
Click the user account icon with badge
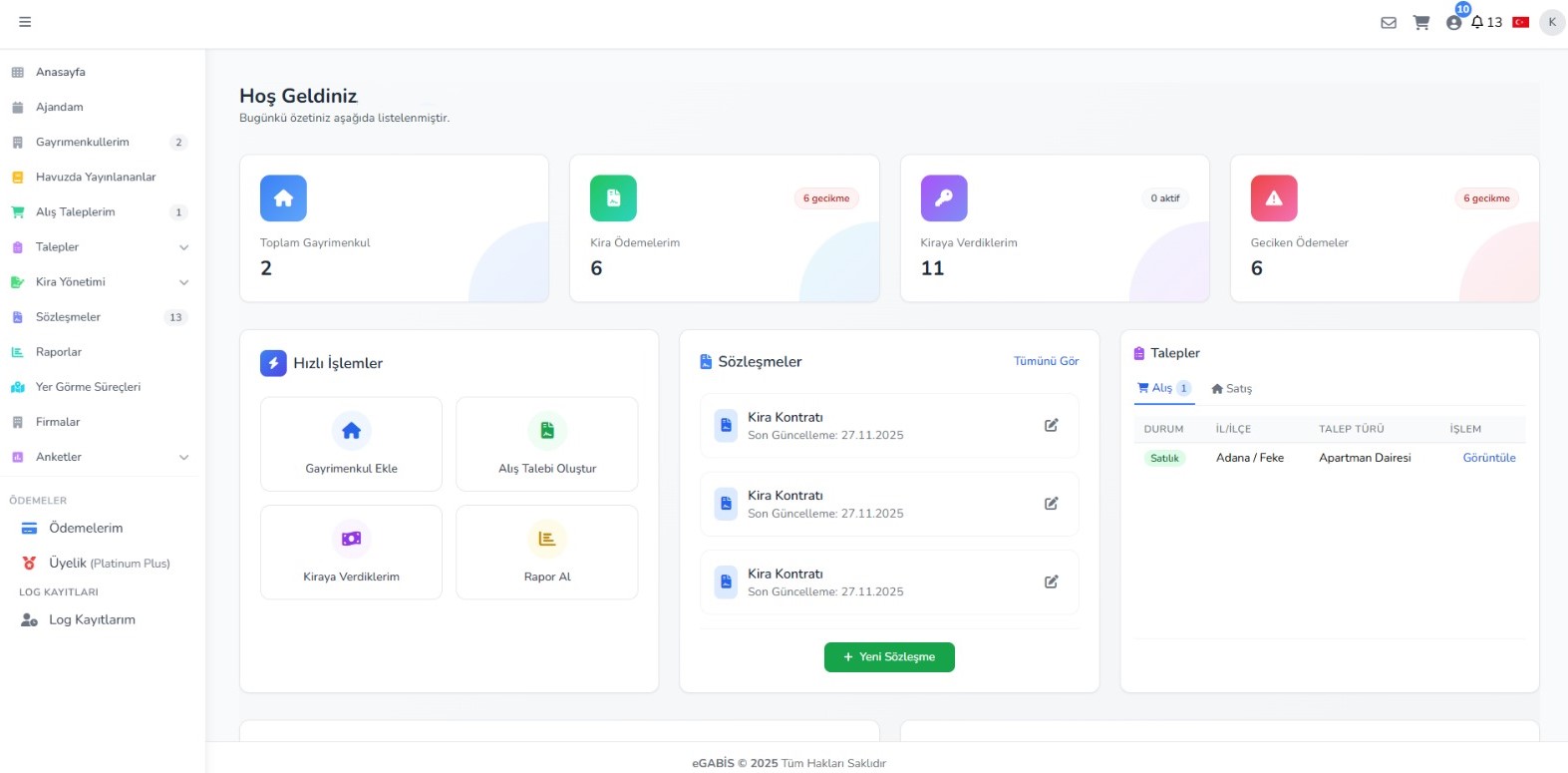pyautogui.click(x=1453, y=23)
